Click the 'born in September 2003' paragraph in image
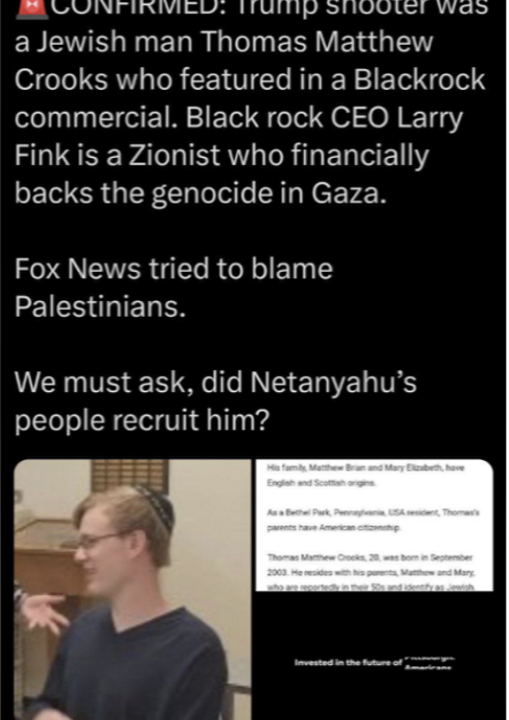The width and height of the screenshot is (509, 720). tap(370, 565)
